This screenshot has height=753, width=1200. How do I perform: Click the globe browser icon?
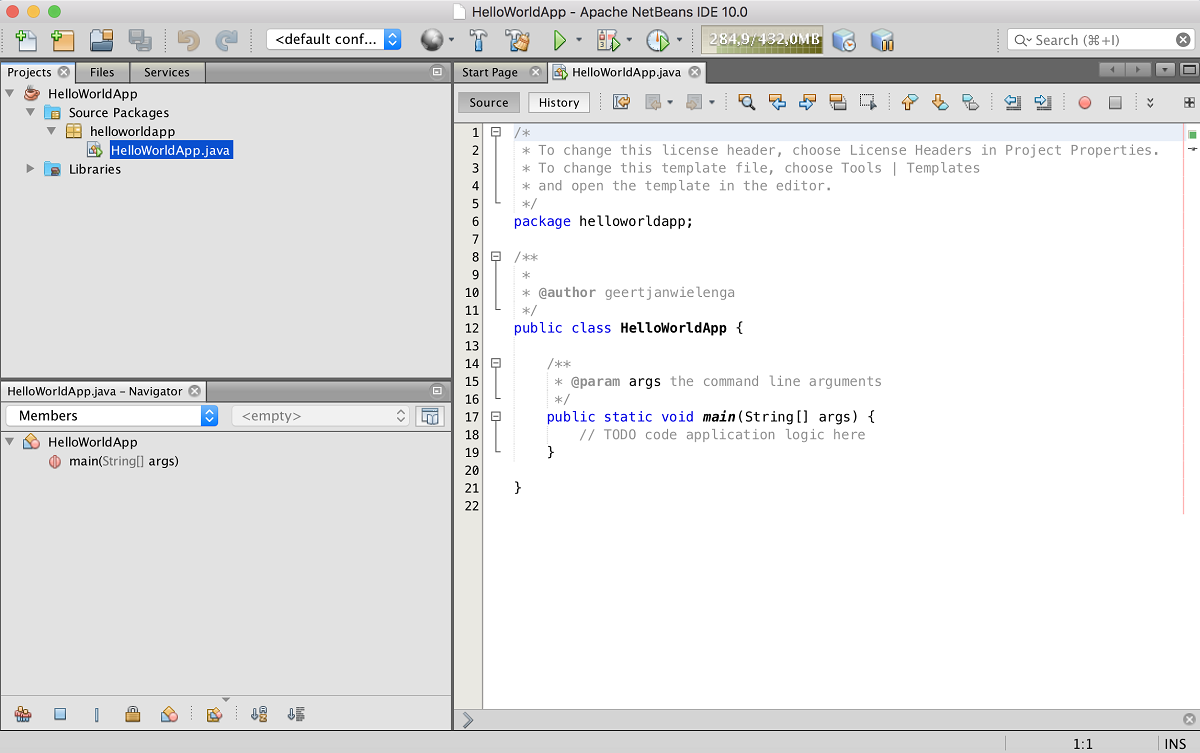pyautogui.click(x=431, y=40)
